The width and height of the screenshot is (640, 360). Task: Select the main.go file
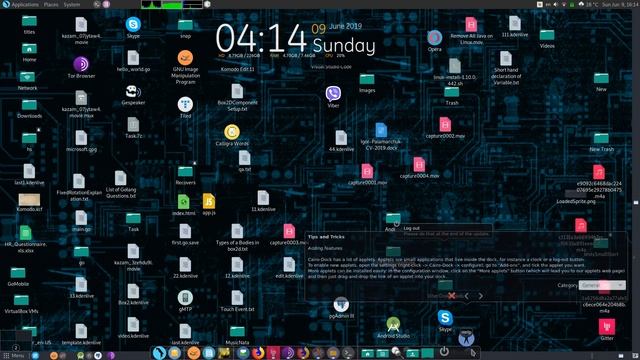point(81,218)
